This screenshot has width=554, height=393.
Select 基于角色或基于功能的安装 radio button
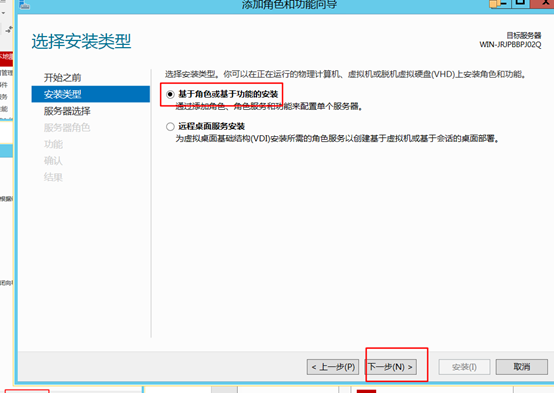(170, 94)
